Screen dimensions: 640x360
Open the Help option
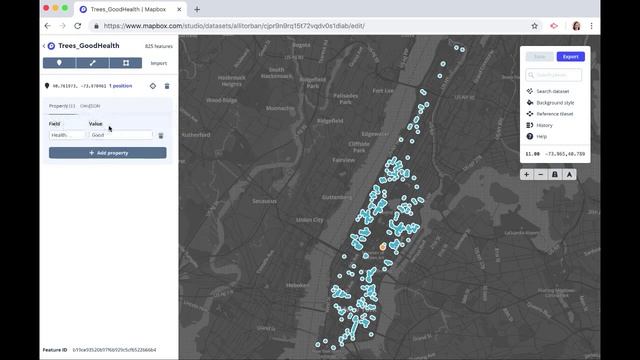537,136
